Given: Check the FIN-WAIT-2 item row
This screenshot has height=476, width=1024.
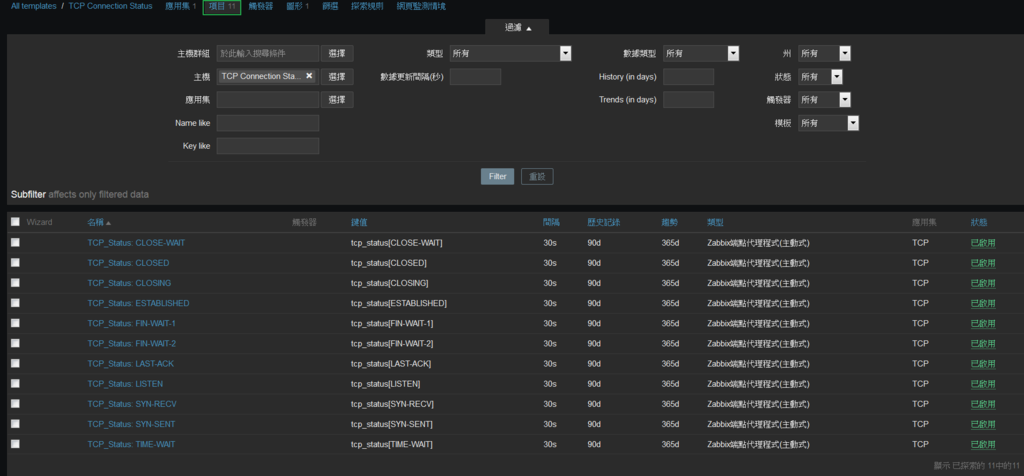Looking at the screenshot, I should click(15, 343).
